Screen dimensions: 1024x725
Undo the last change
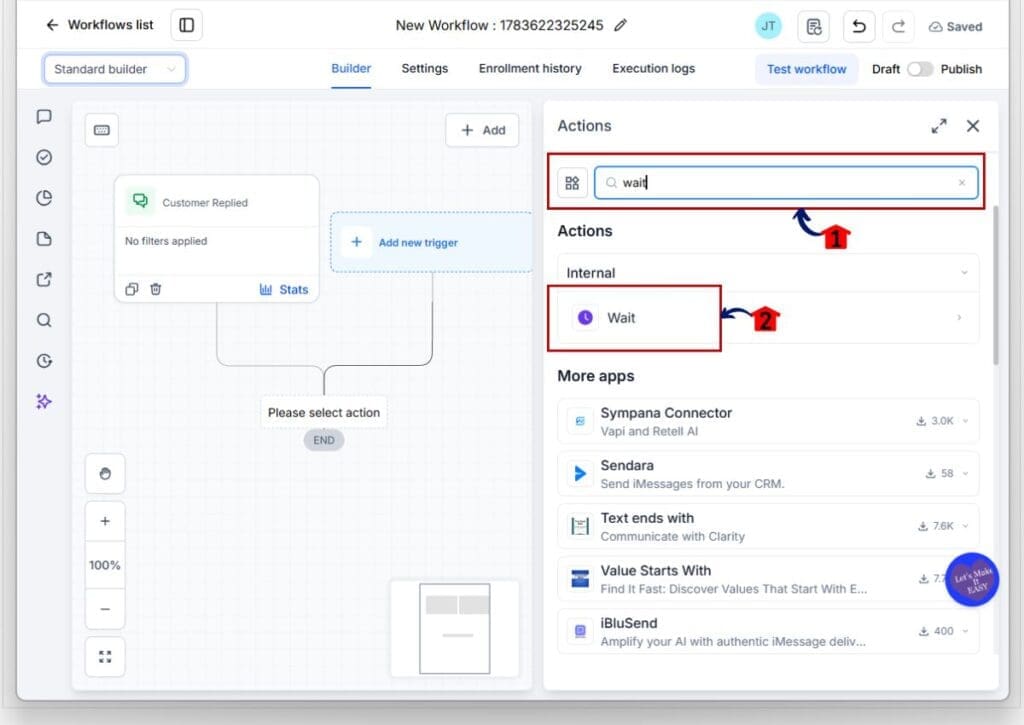pos(859,27)
